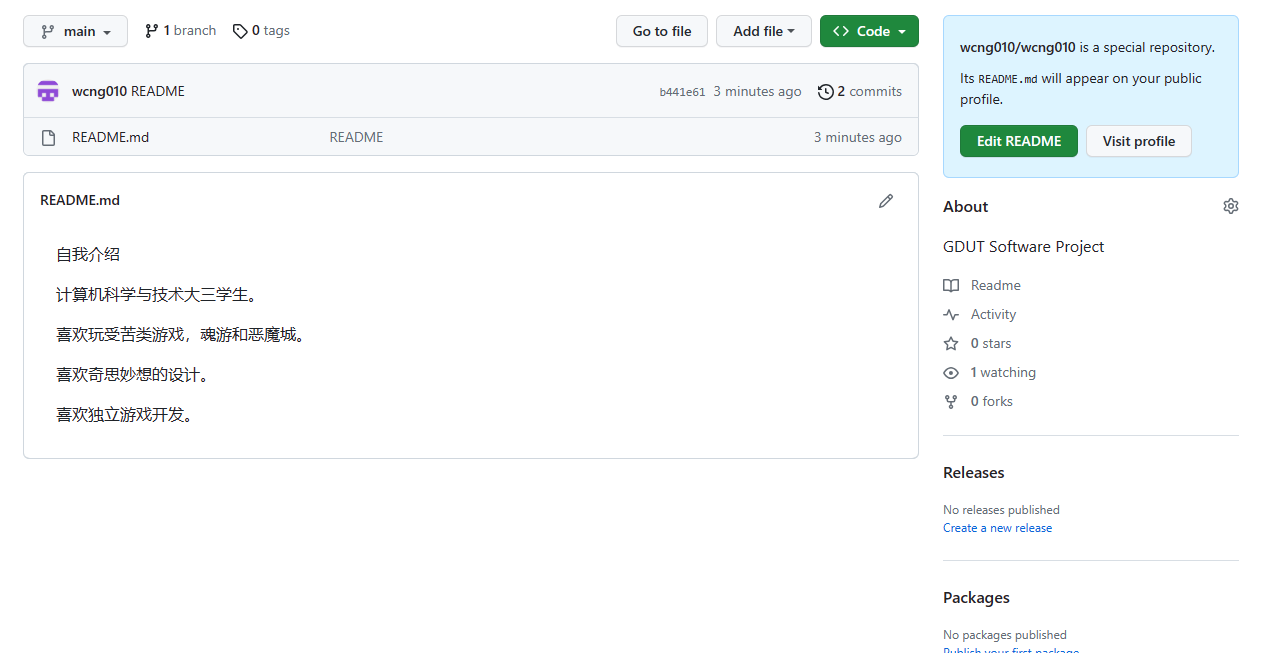Viewport: 1279px width, 653px height.
Task: Click the About heading
Action: pyautogui.click(x=966, y=207)
